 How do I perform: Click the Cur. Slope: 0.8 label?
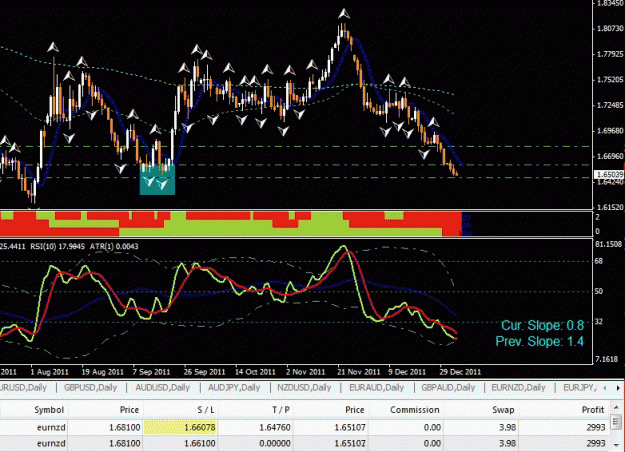(x=542, y=325)
